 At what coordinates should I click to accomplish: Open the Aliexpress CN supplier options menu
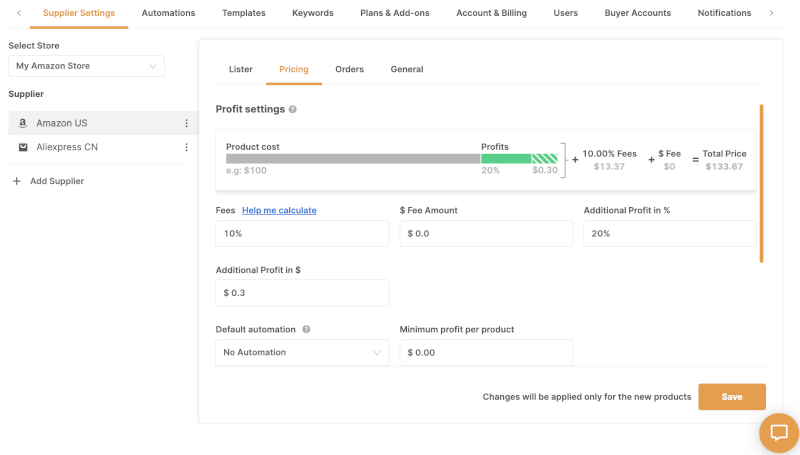coord(186,147)
